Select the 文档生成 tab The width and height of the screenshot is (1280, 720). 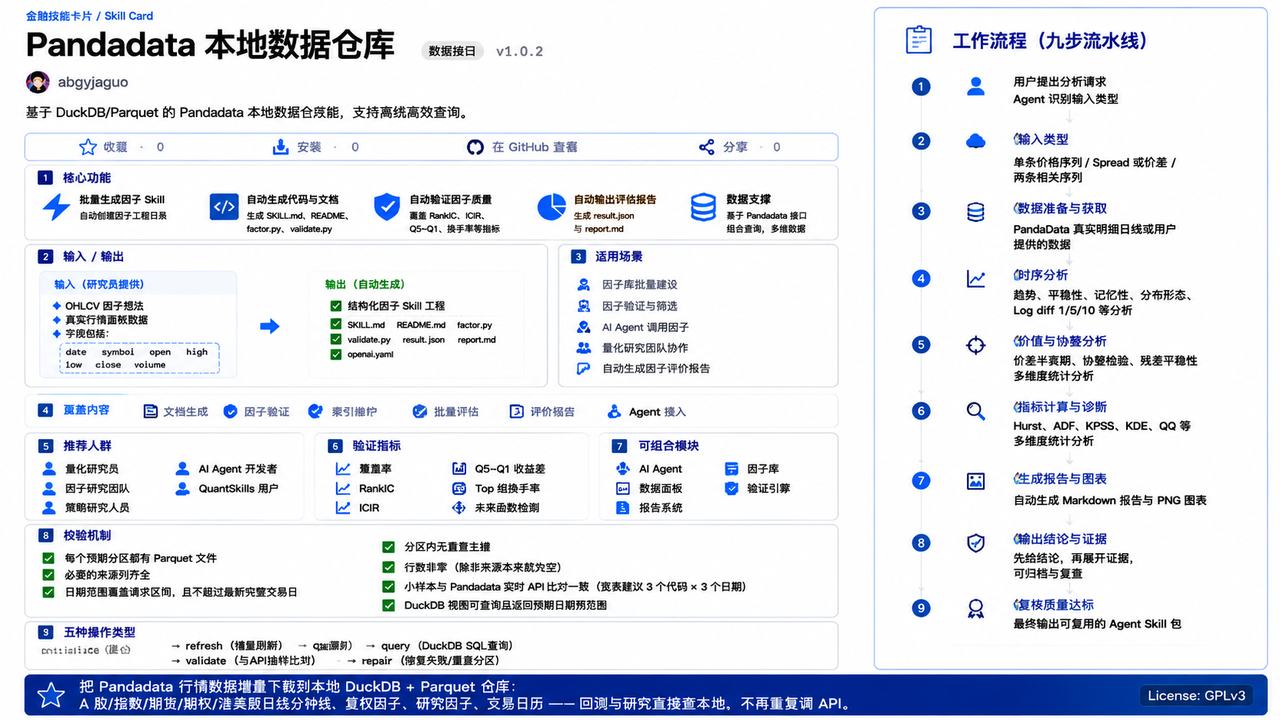176,411
